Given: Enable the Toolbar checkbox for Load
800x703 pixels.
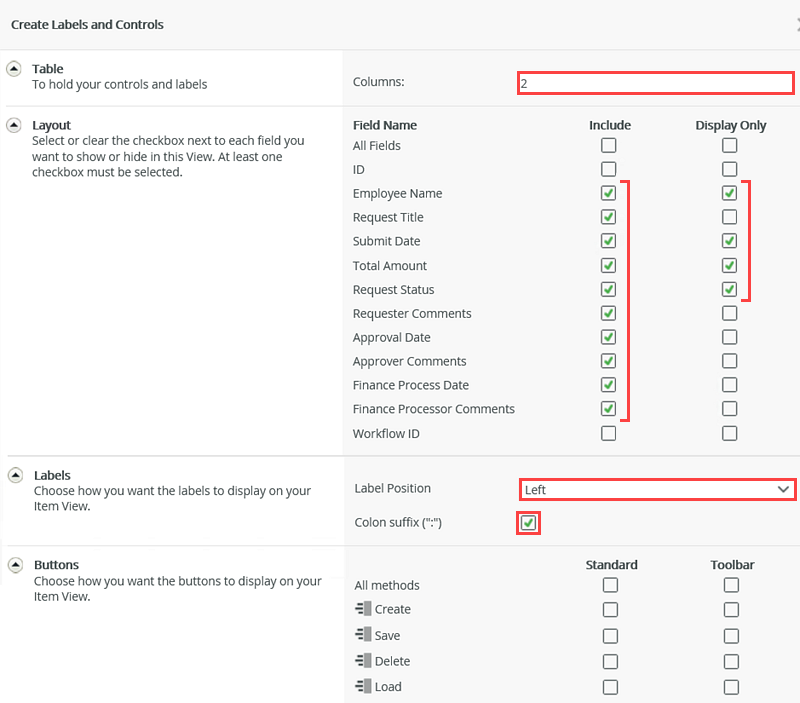Looking at the screenshot, I should [731, 687].
